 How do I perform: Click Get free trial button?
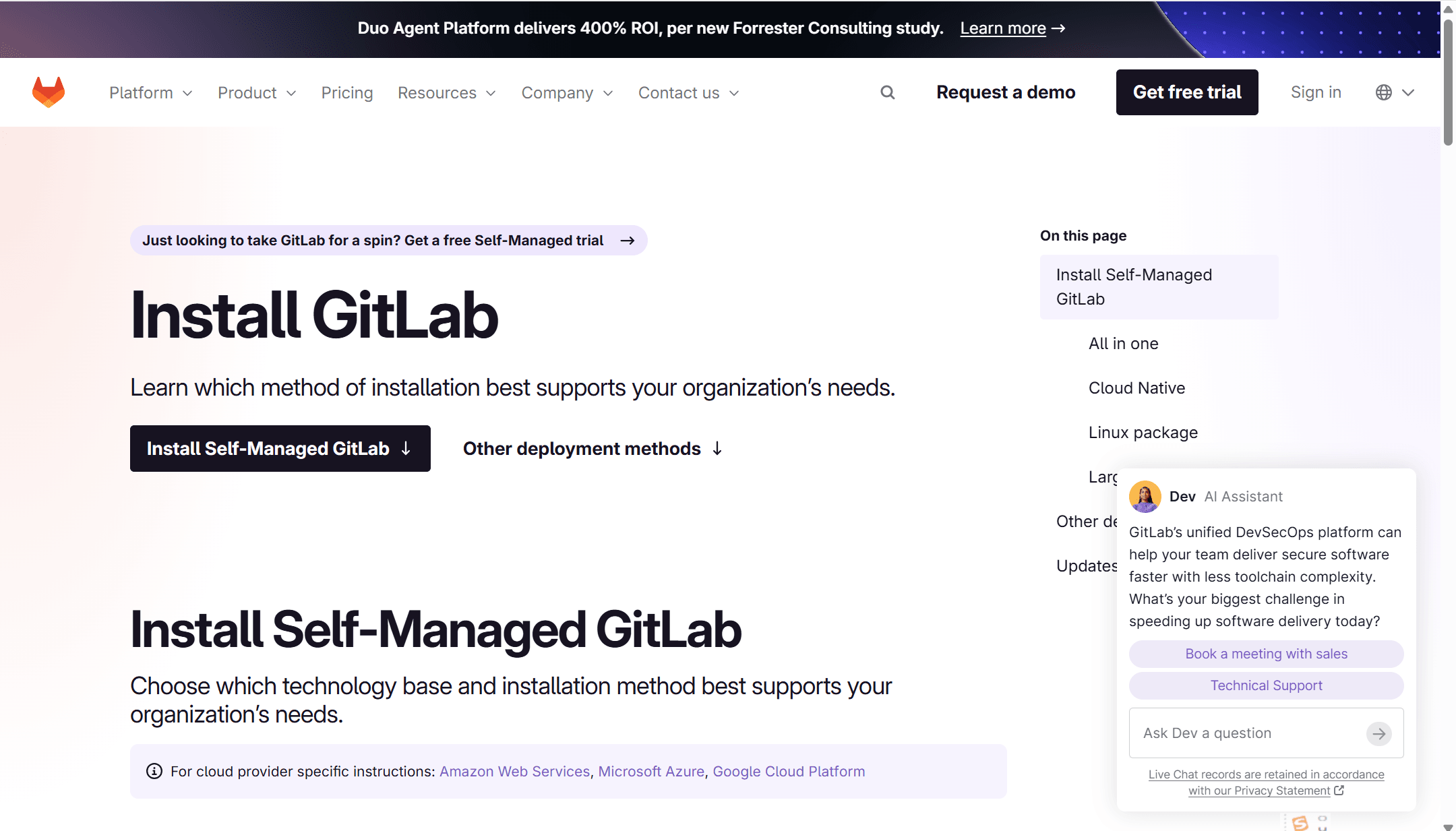1187,92
